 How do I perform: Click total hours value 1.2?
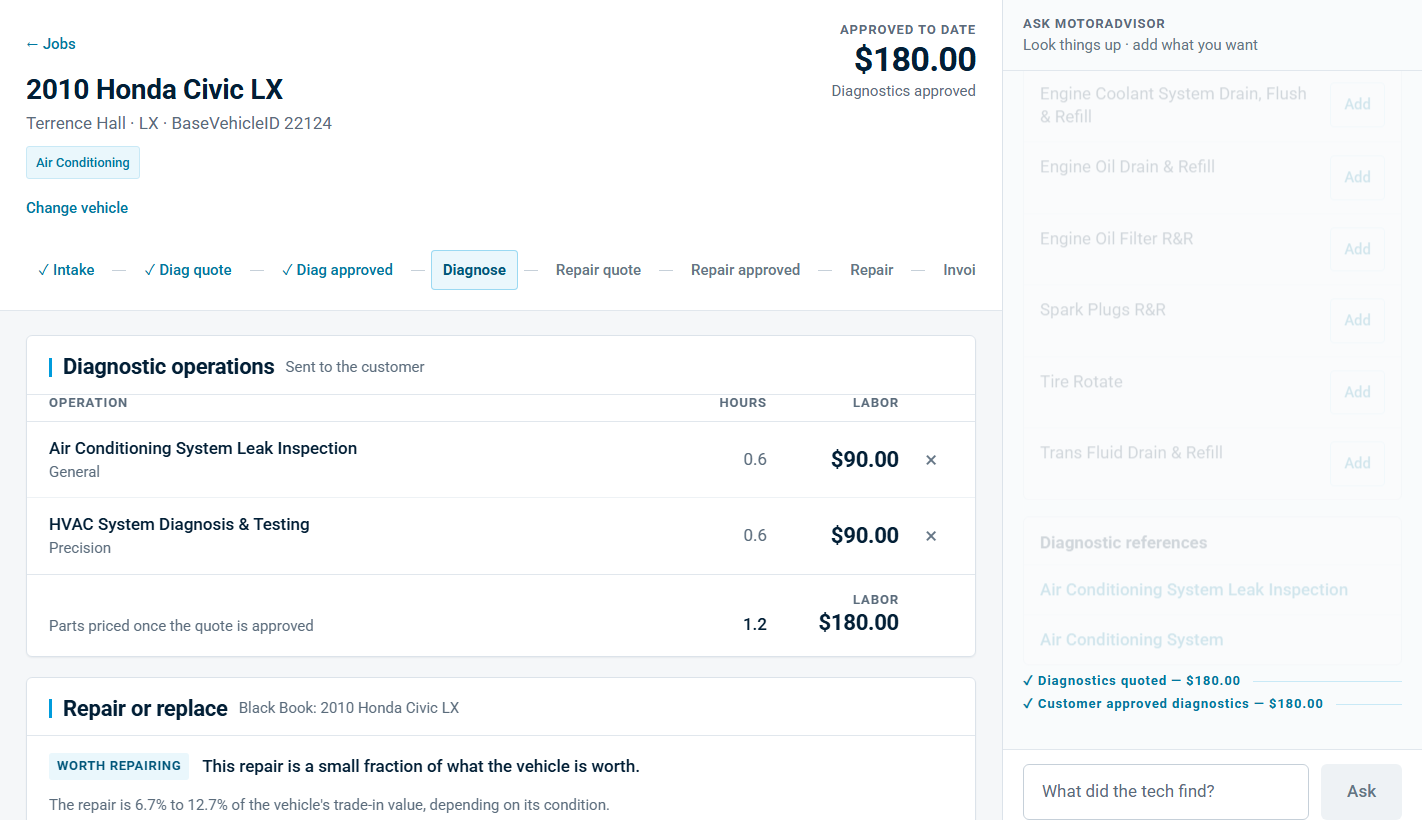tap(755, 625)
